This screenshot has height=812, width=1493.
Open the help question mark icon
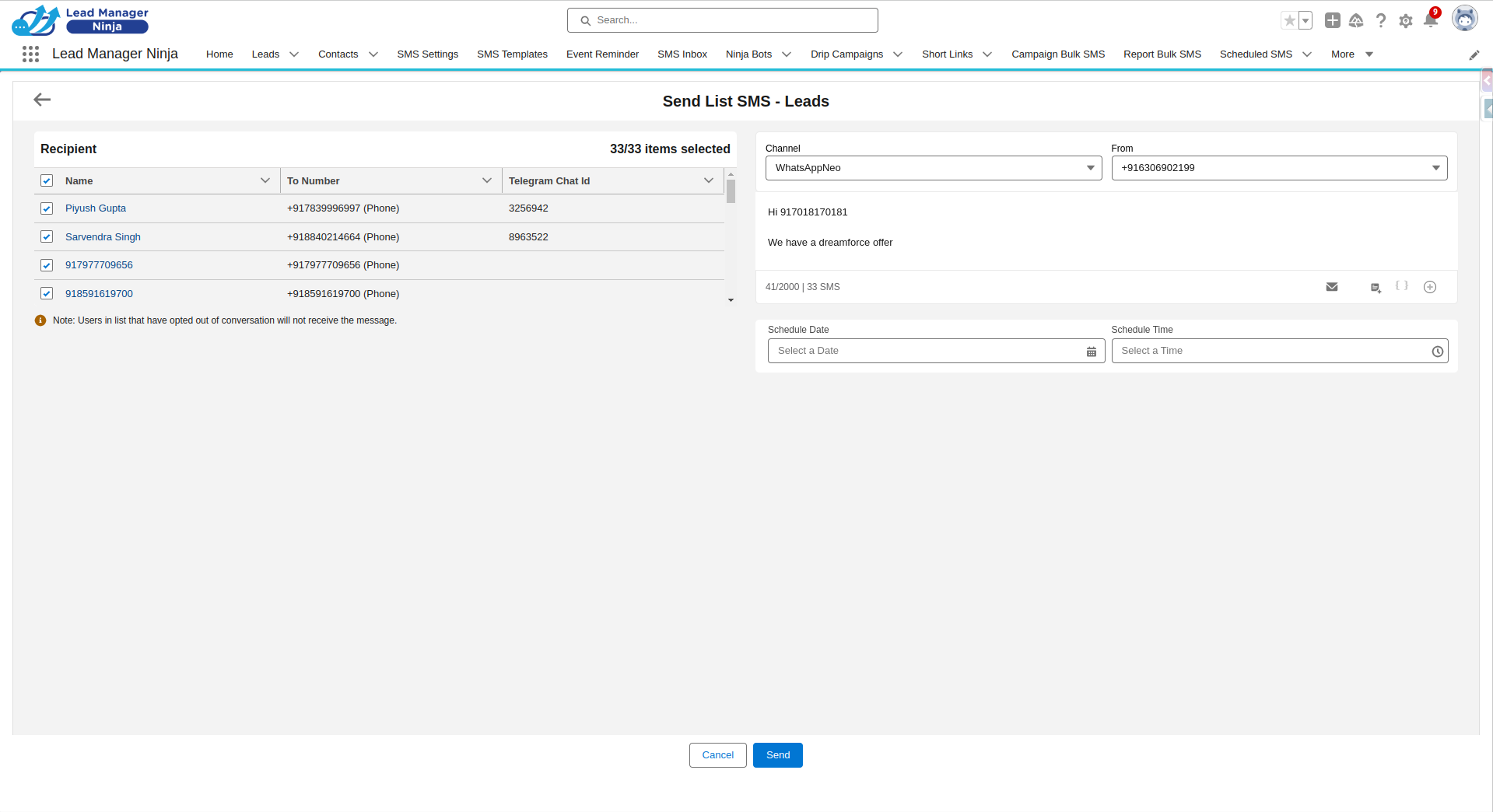point(1381,21)
